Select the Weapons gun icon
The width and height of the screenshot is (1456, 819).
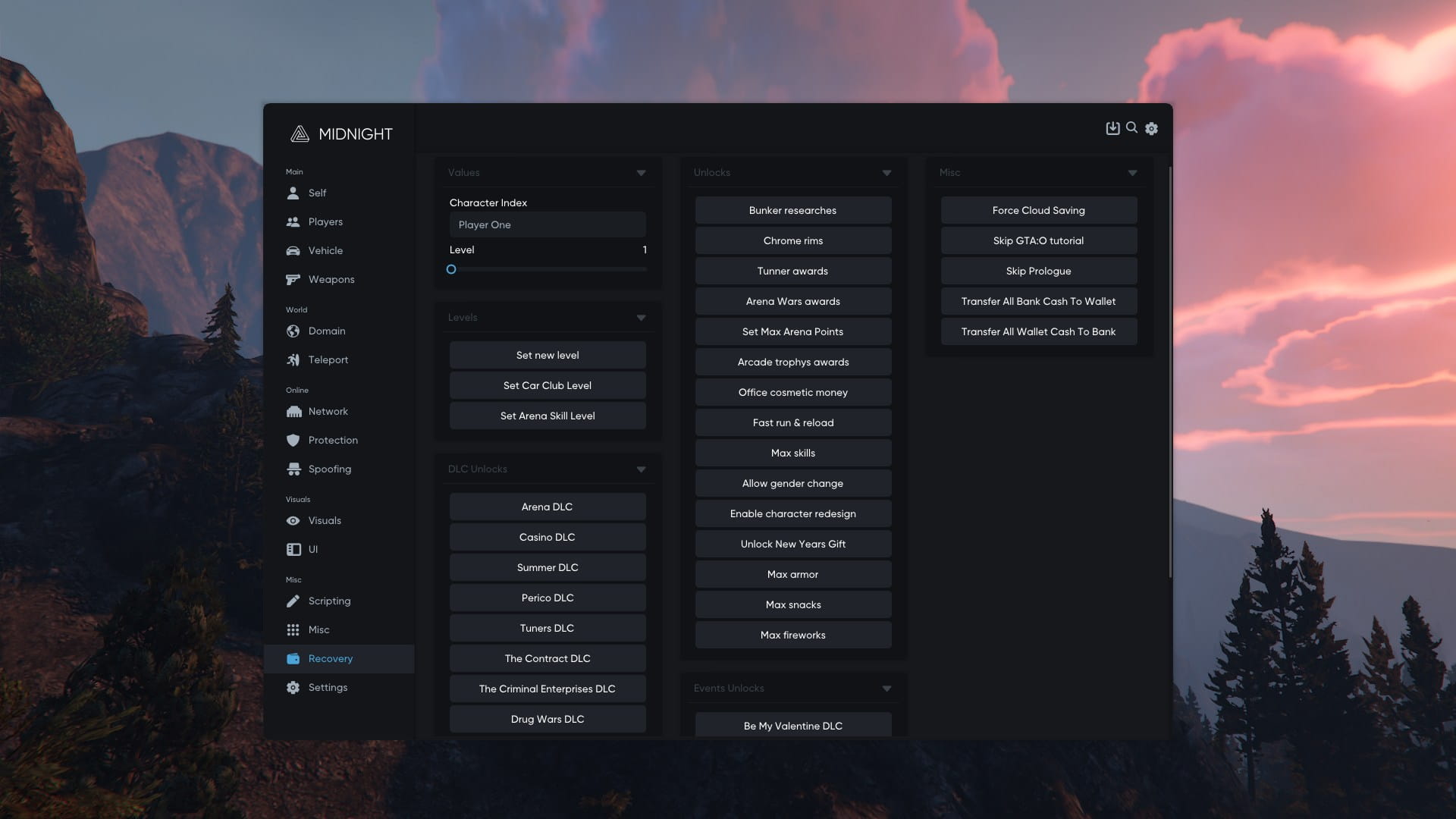tap(293, 280)
